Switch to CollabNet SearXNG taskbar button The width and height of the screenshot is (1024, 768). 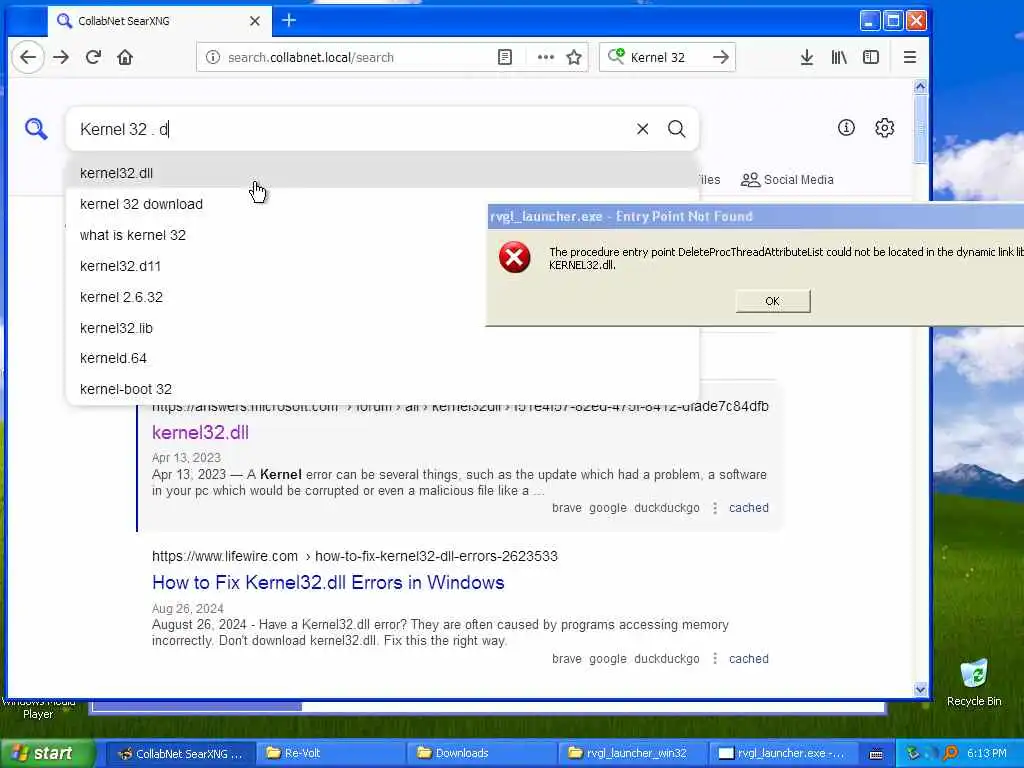point(179,754)
